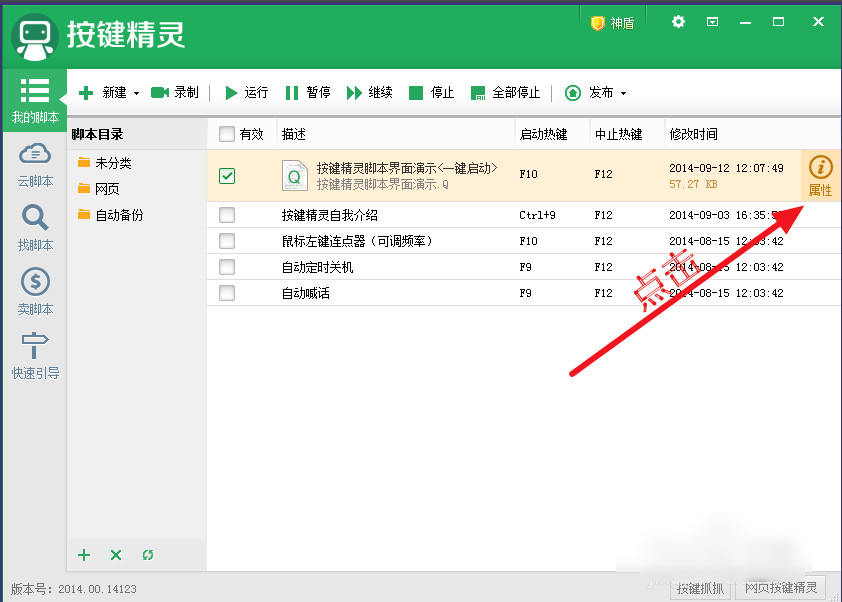Toggle the 有效 select-all header checkbox

pos(227,134)
